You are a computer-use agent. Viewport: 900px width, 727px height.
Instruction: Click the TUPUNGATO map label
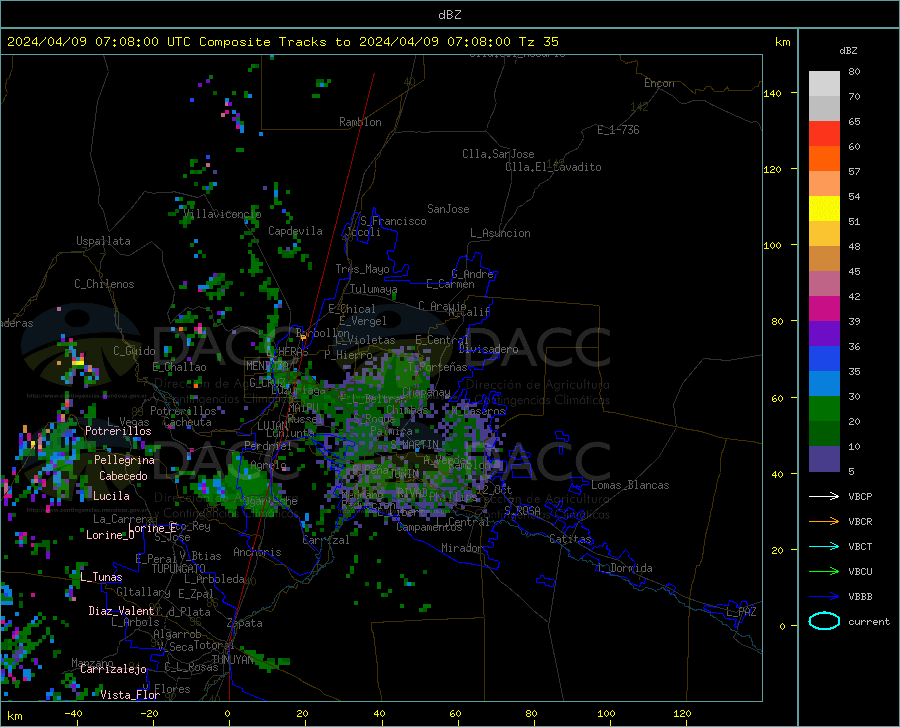[x=179, y=569]
